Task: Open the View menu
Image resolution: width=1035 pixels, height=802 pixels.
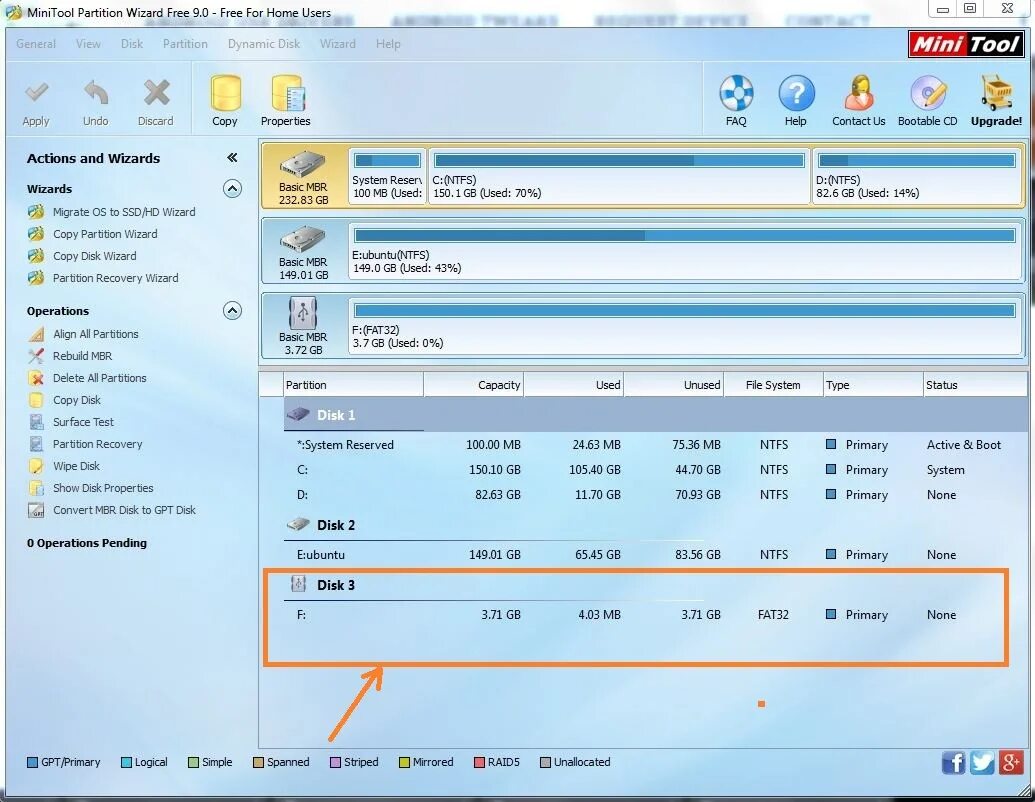Action: (88, 44)
